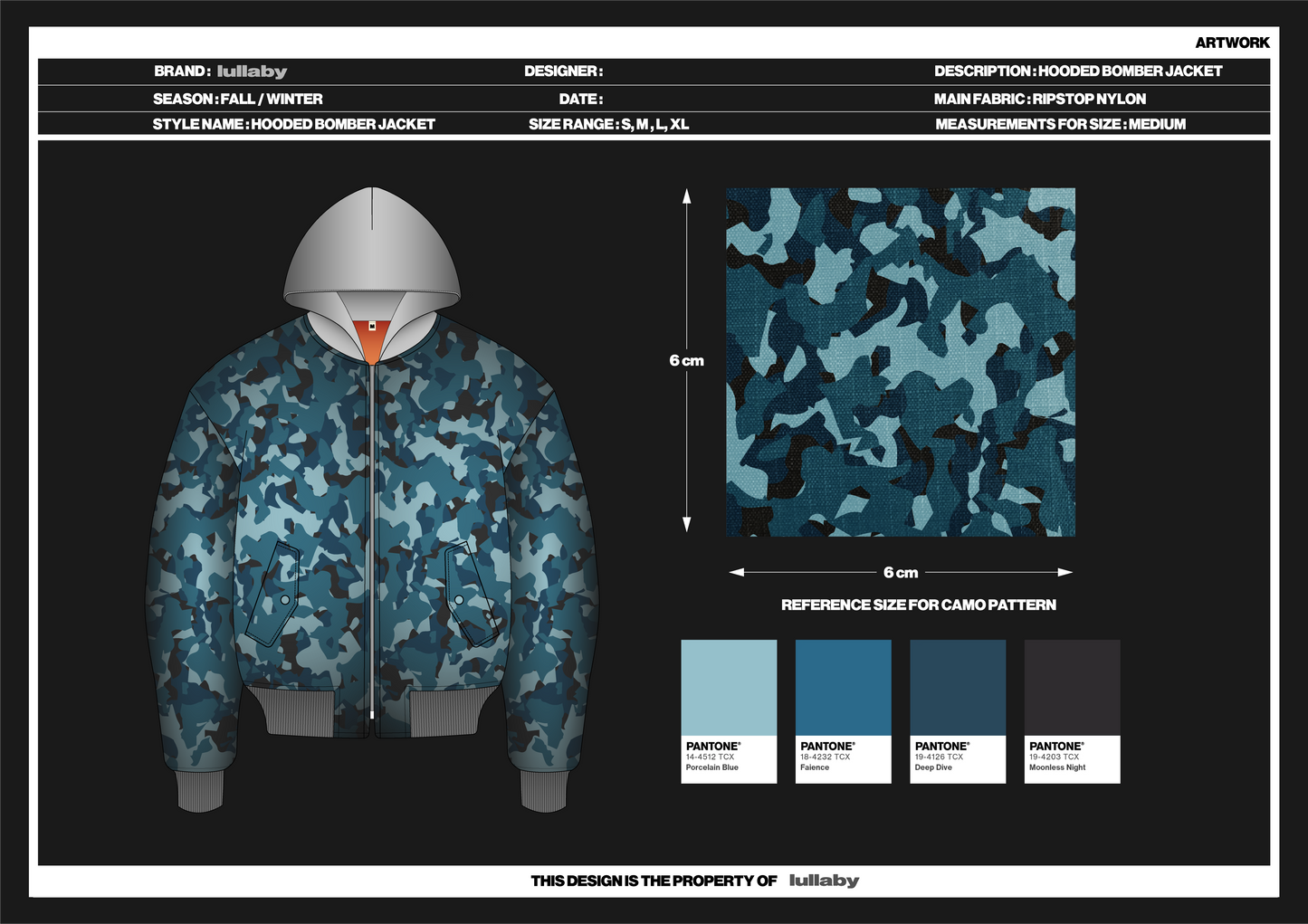1308x924 pixels.
Task: Pick the Deep Dive Pantone swatch
Action: tap(958, 711)
